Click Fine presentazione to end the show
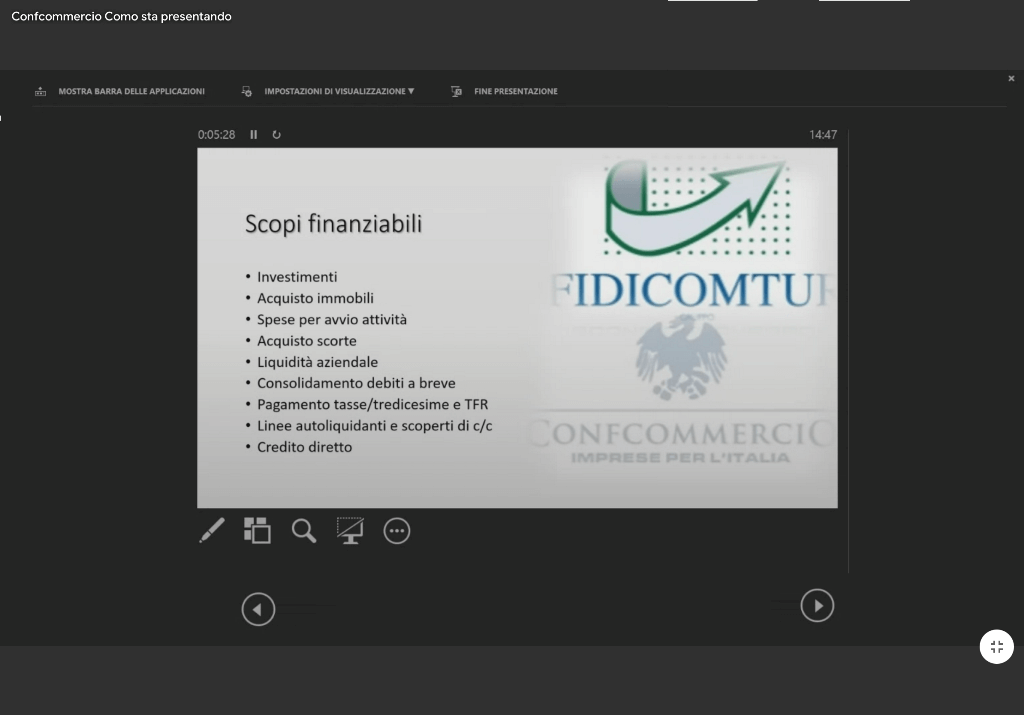Image resolution: width=1024 pixels, height=715 pixels. (x=515, y=91)
